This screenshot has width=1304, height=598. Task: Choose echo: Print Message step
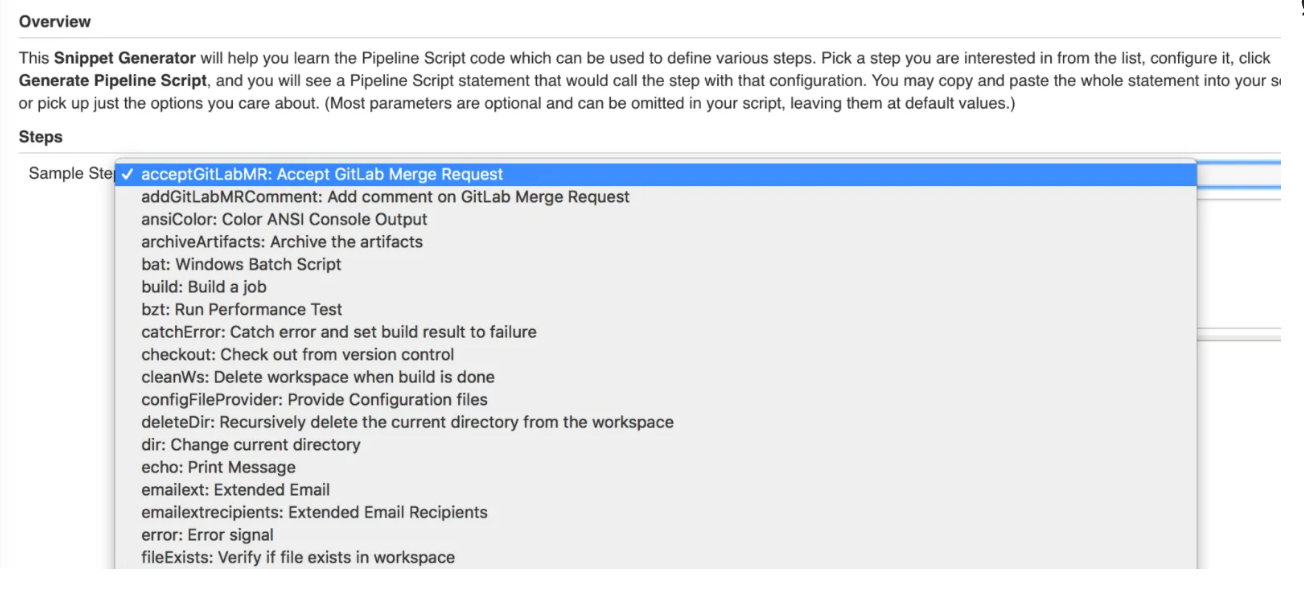pos(218,467)
